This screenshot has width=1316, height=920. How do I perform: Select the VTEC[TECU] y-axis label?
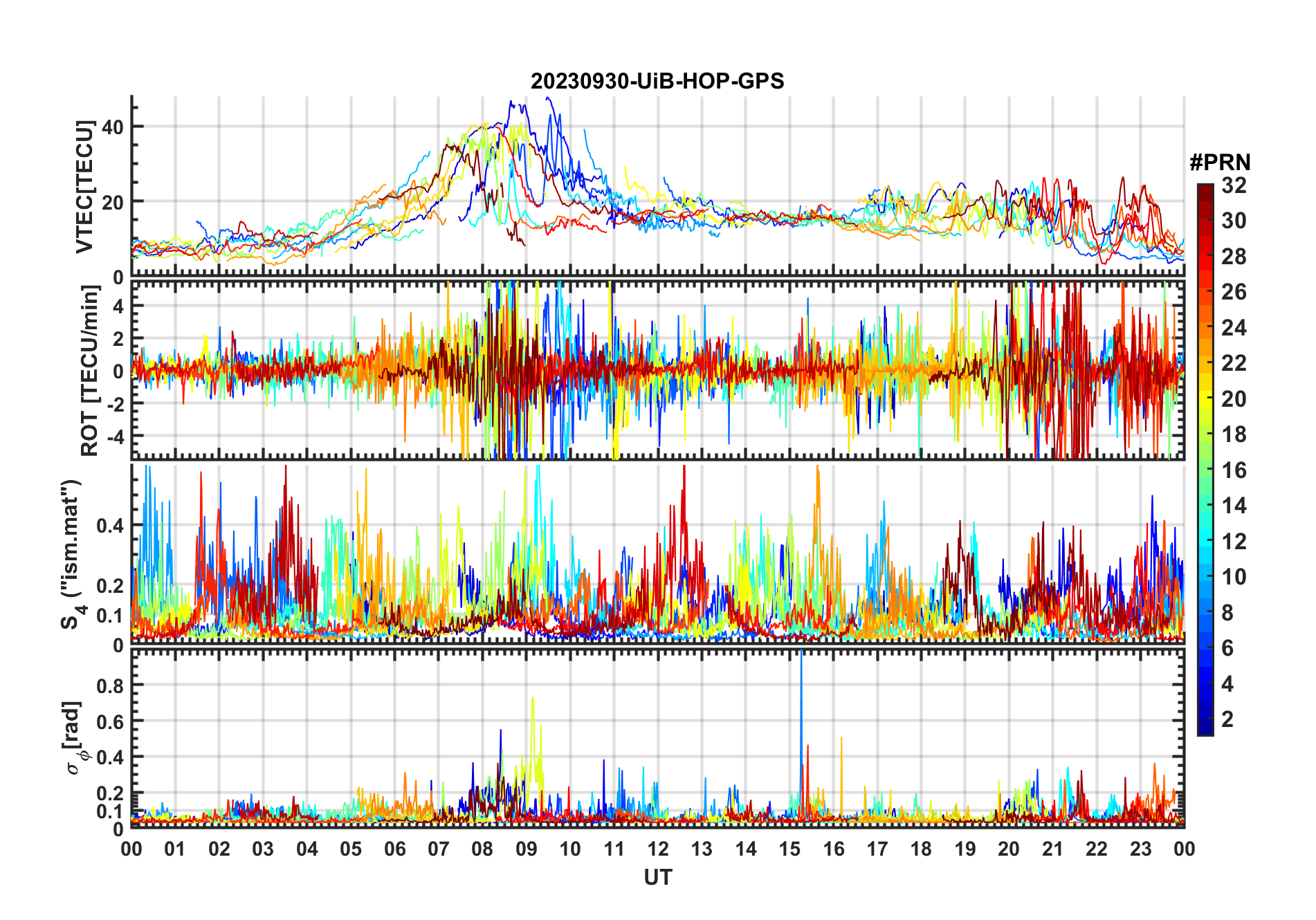point(84,187)
